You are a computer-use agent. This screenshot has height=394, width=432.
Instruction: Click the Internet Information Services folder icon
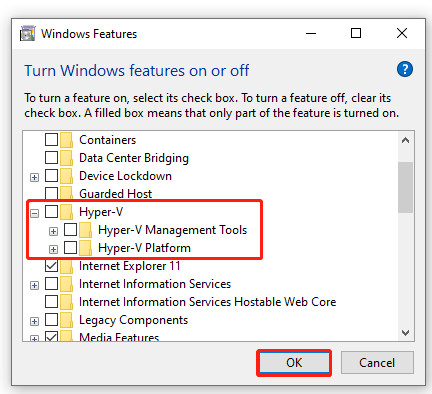coord(66,284)
